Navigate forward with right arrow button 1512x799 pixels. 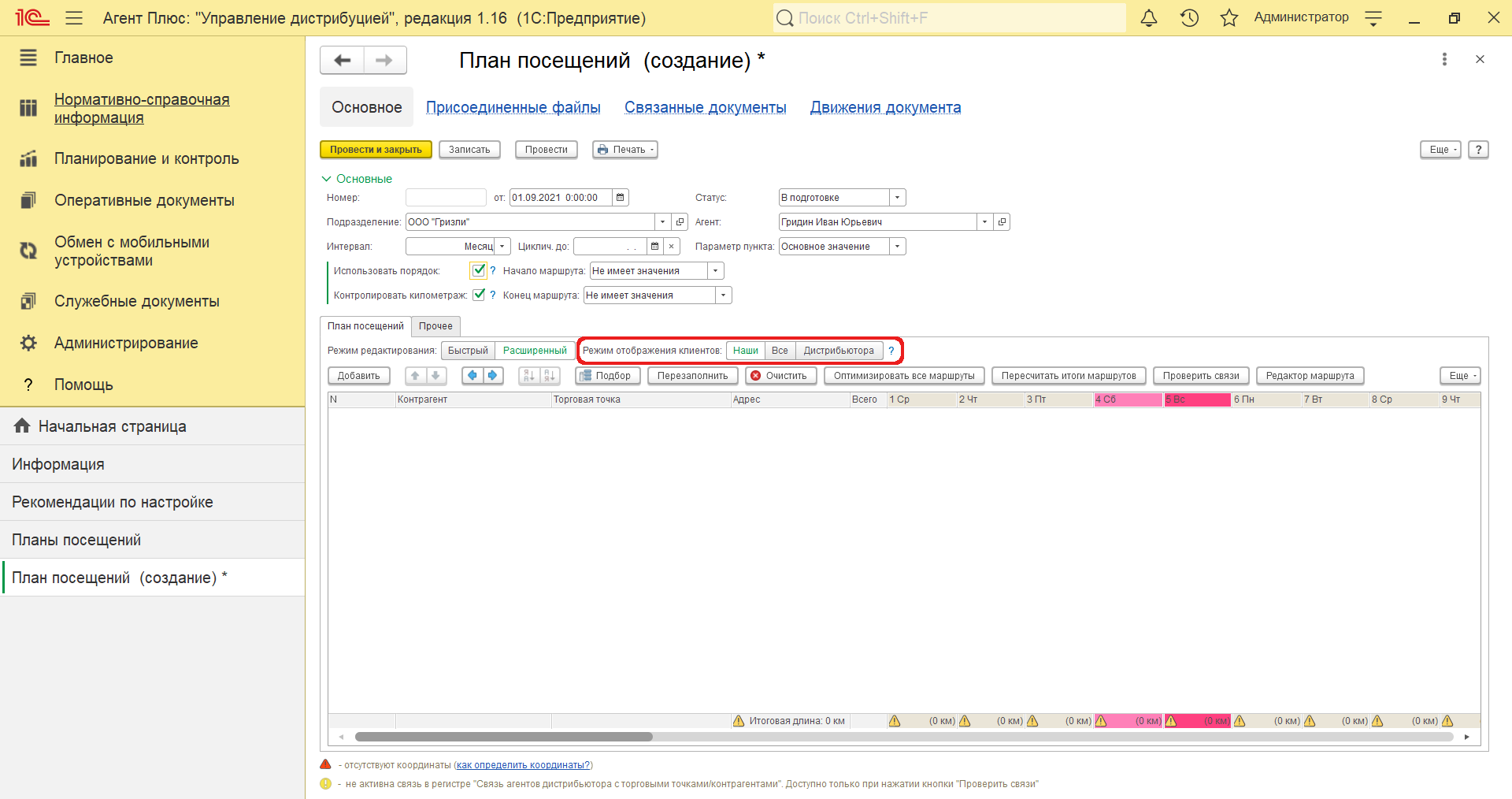384,60
